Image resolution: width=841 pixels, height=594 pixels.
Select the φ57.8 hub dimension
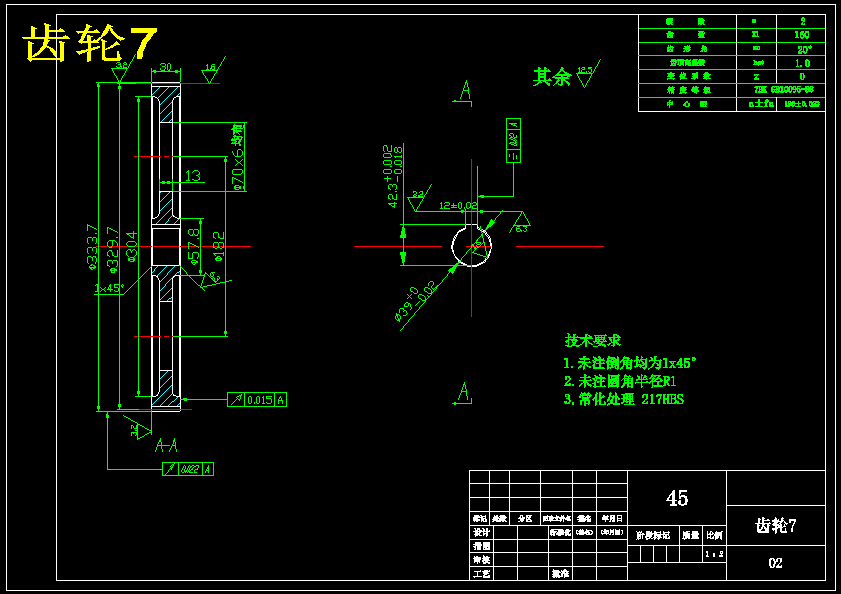click(194, 247)
